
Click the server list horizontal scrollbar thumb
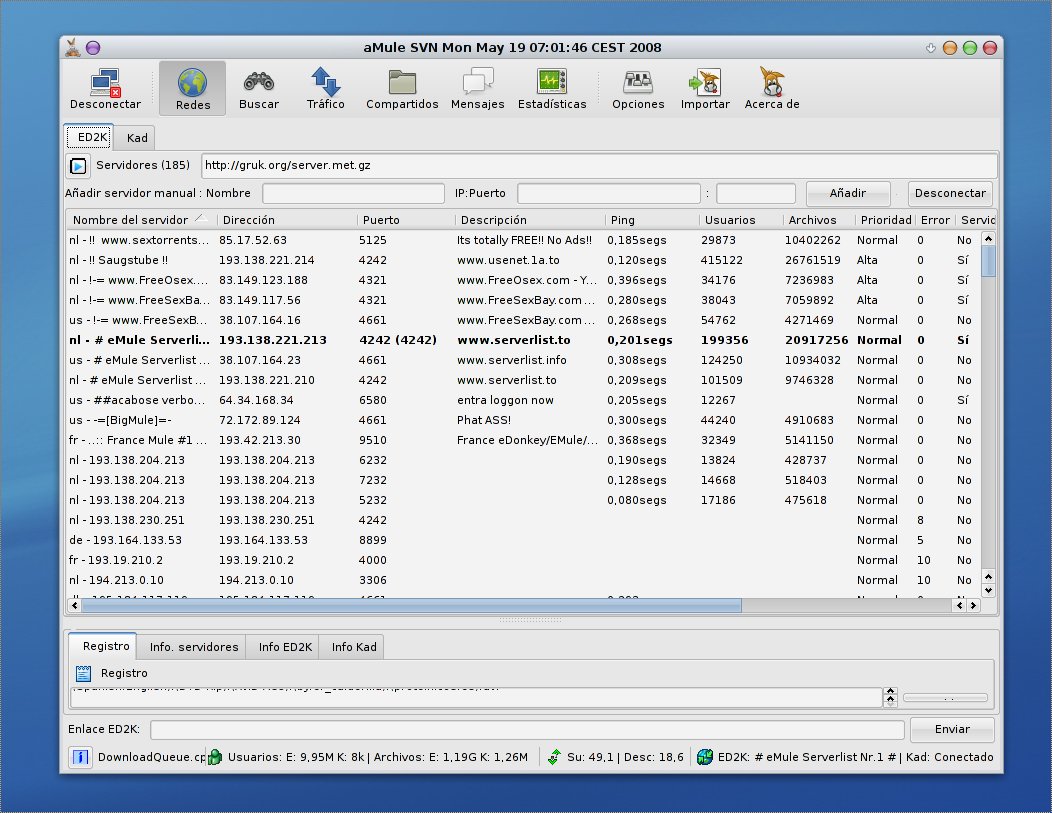click(x=411, y=606)
